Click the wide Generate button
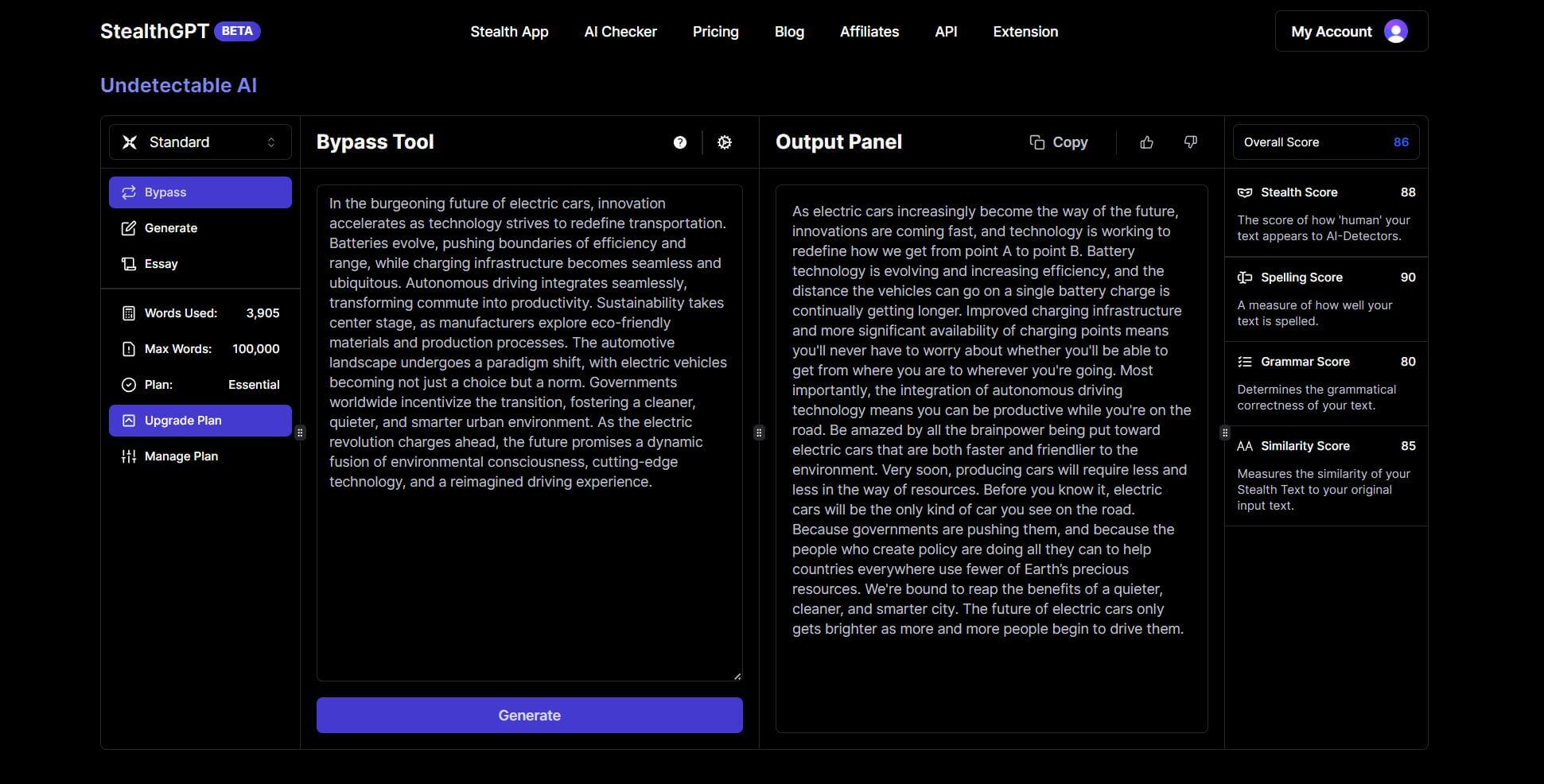 pos(530,716)
